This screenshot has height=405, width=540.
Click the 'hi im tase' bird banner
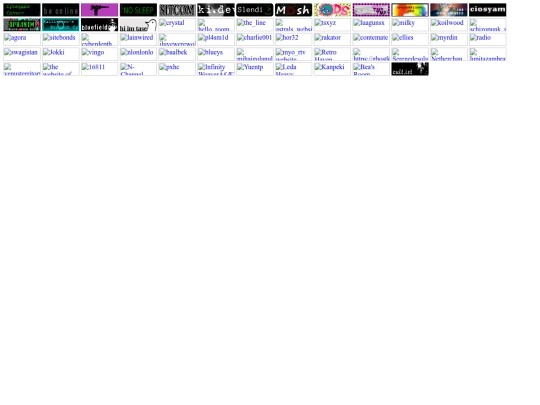(x=138, y=25)
